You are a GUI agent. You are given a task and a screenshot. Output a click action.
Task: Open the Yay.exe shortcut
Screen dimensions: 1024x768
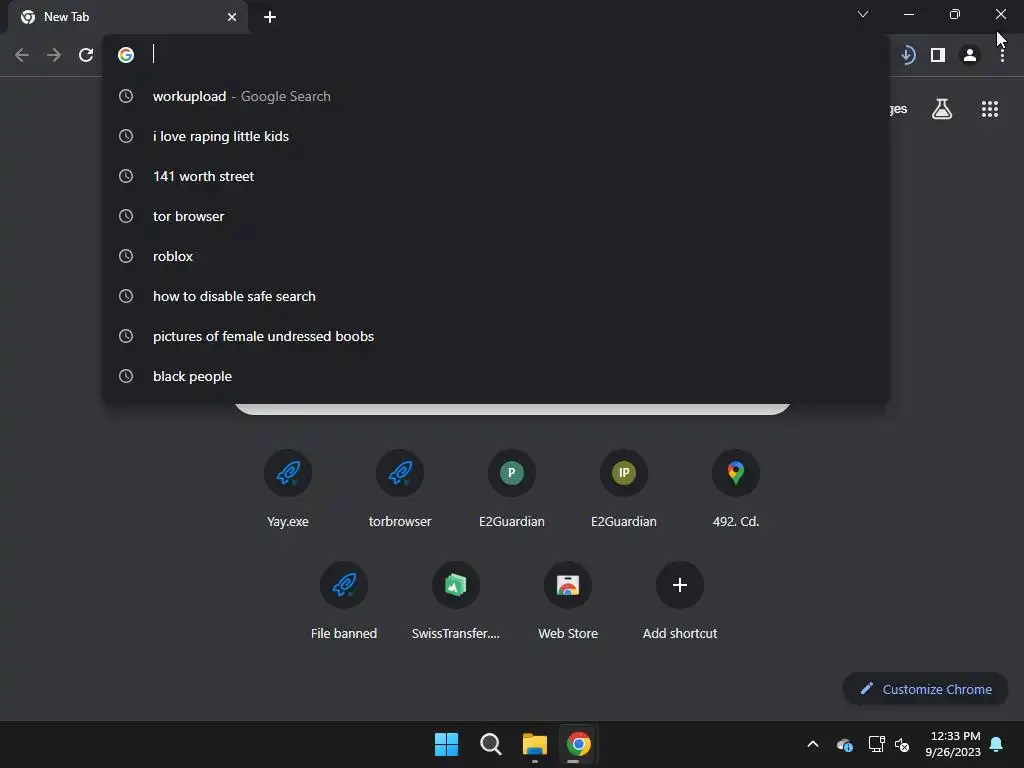pos(288,489)
